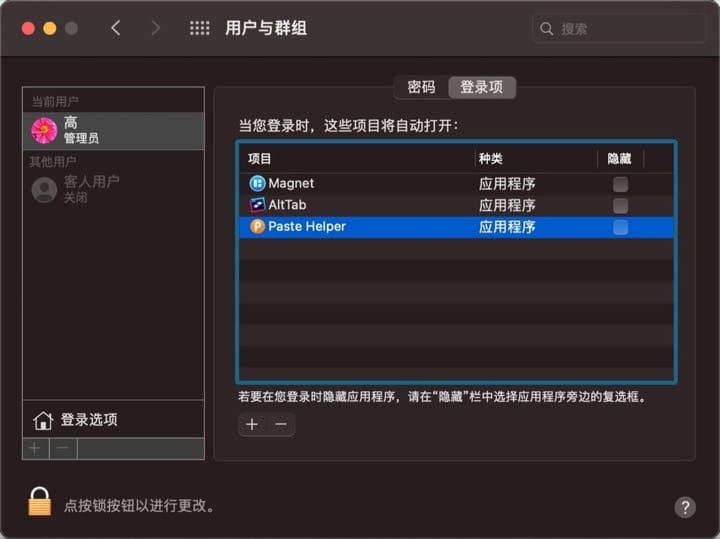This screenshot has height=539, width=720.
Task: Sort by 项目 column header
Action: pyautogui.click(x=357, y=159)
